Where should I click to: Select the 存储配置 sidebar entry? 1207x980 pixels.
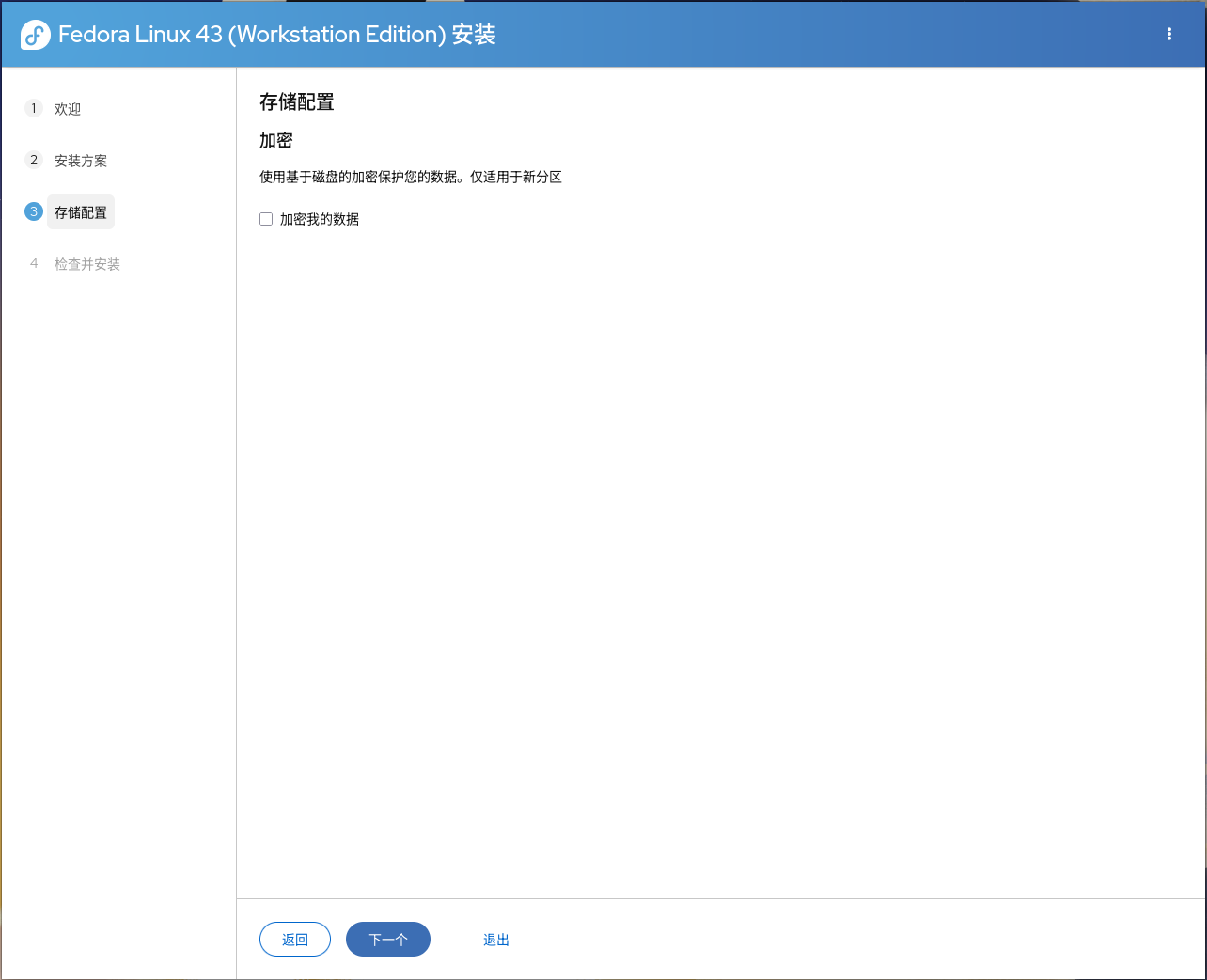(x=80, y=211)
